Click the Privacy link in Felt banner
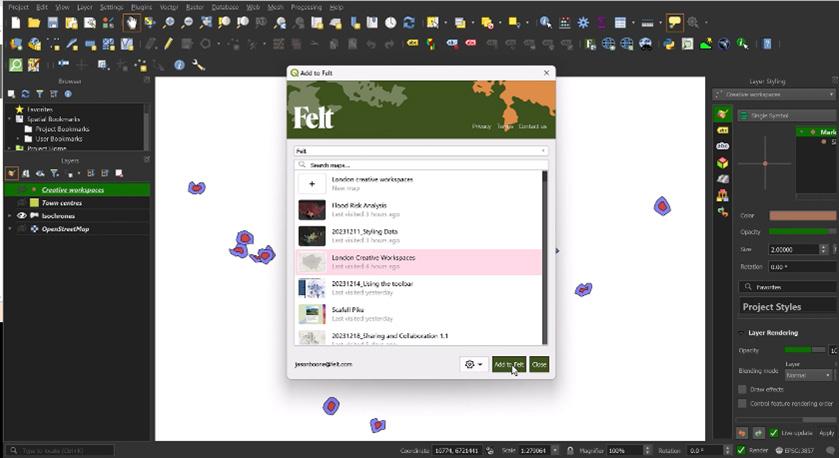 [482, 126]
